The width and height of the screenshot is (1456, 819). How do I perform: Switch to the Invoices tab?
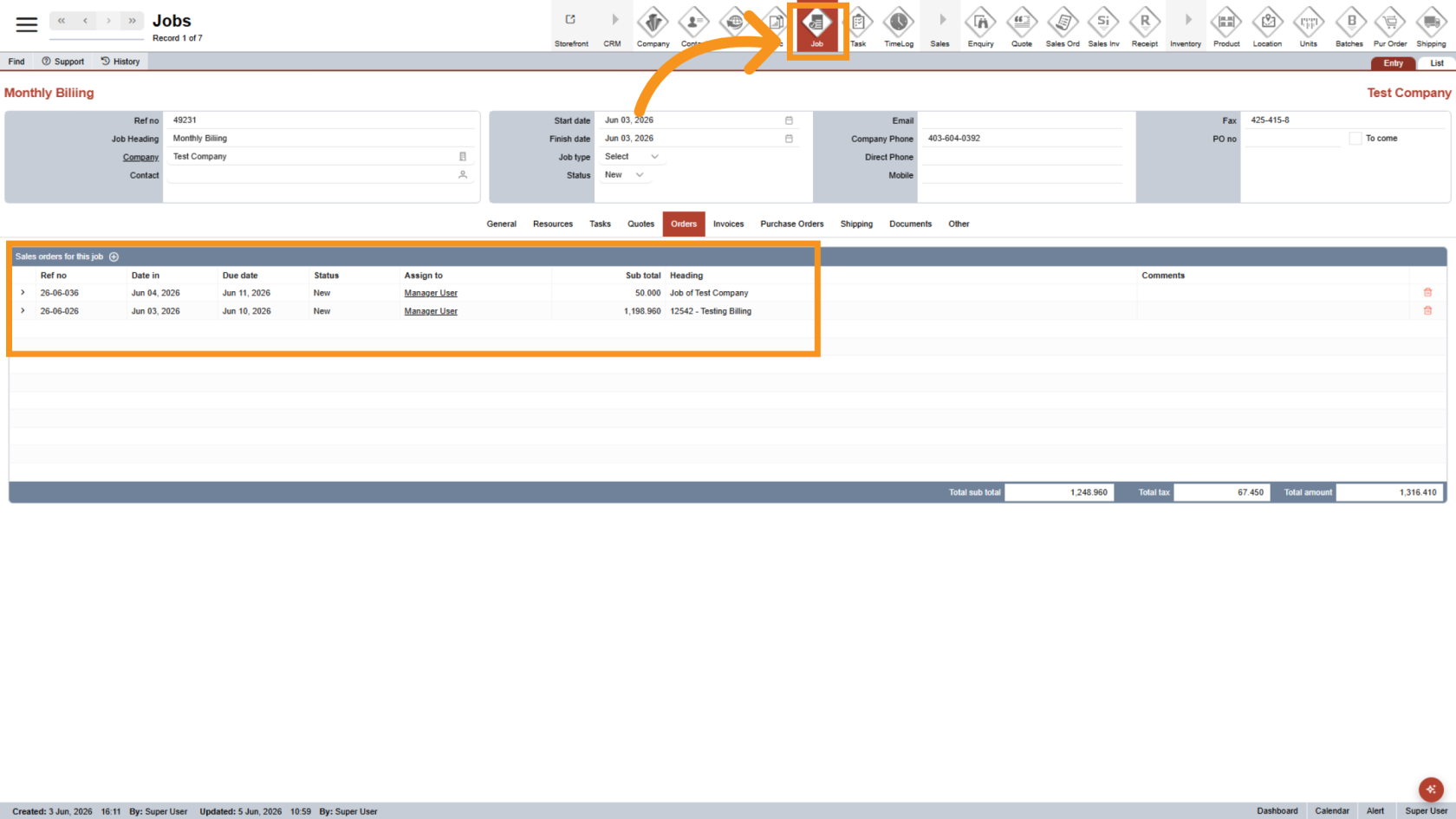[728, 224]
